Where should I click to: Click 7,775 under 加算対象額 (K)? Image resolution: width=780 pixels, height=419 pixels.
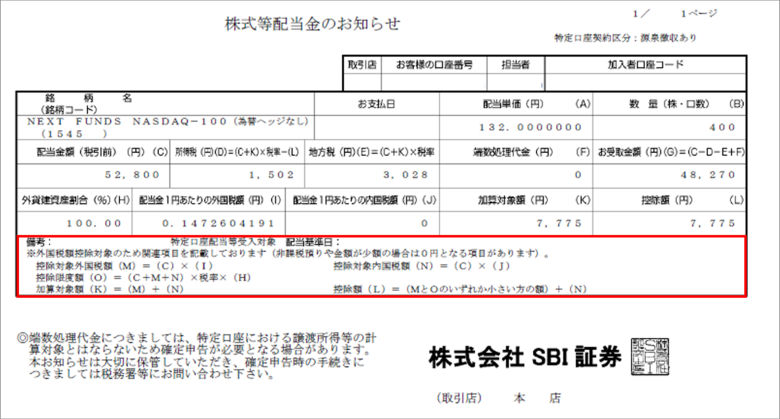tap(559, 223)
